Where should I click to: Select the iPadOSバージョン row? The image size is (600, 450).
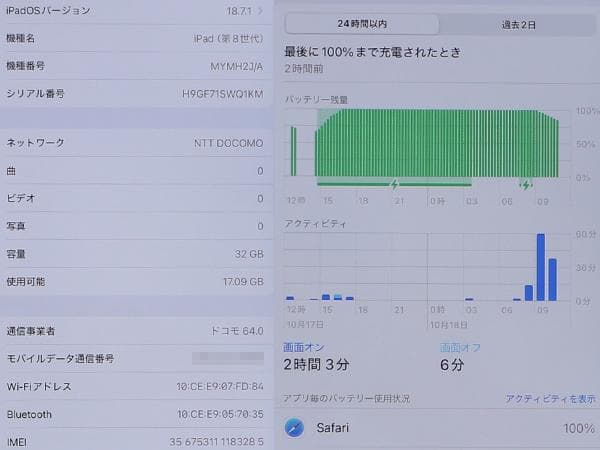pyautogui.click(x=135, y=11)
